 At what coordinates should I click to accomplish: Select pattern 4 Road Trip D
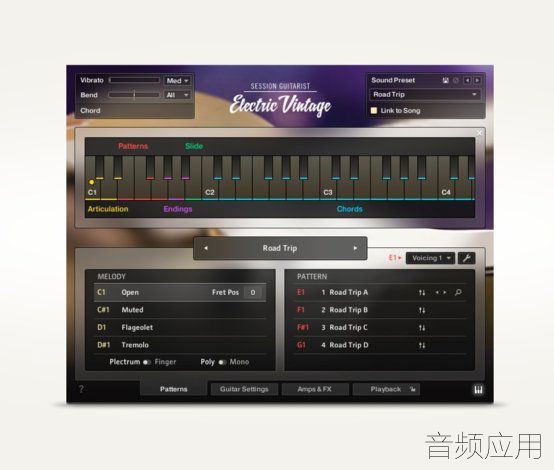380,345
